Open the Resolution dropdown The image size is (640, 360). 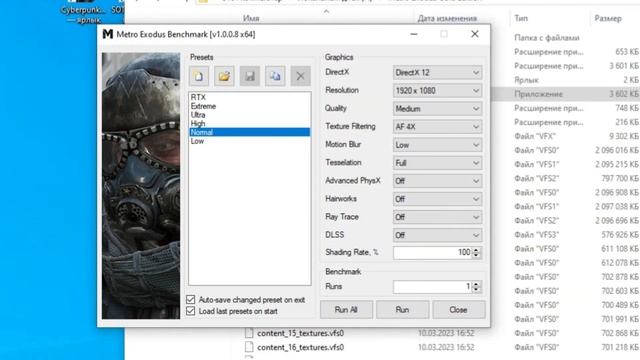point(437,91)
